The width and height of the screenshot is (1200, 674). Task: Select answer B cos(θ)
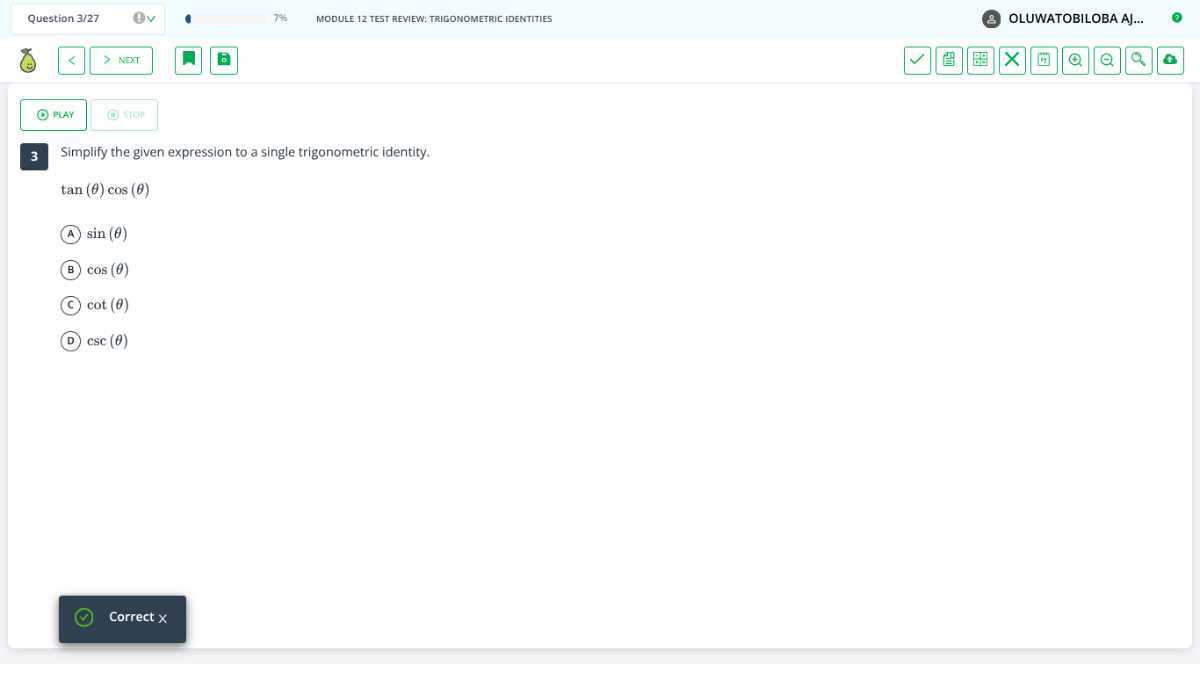95,270
